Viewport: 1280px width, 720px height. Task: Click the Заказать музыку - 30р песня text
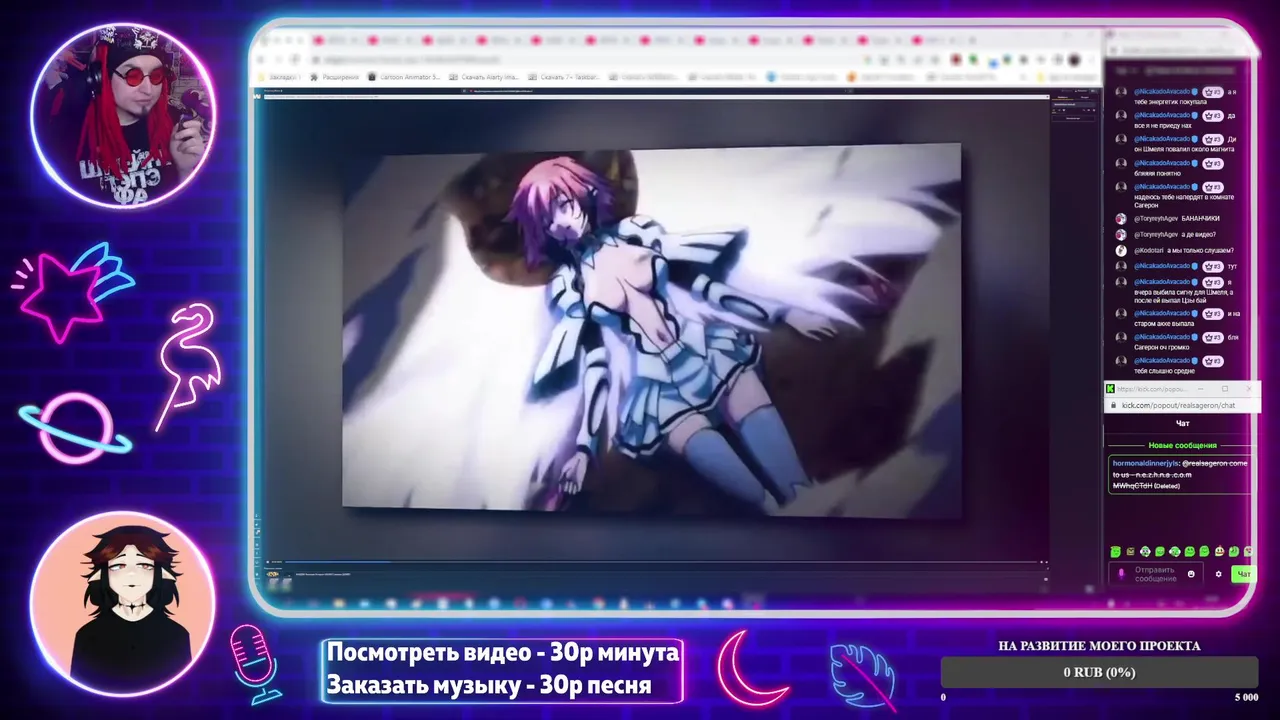coord(489,685)
